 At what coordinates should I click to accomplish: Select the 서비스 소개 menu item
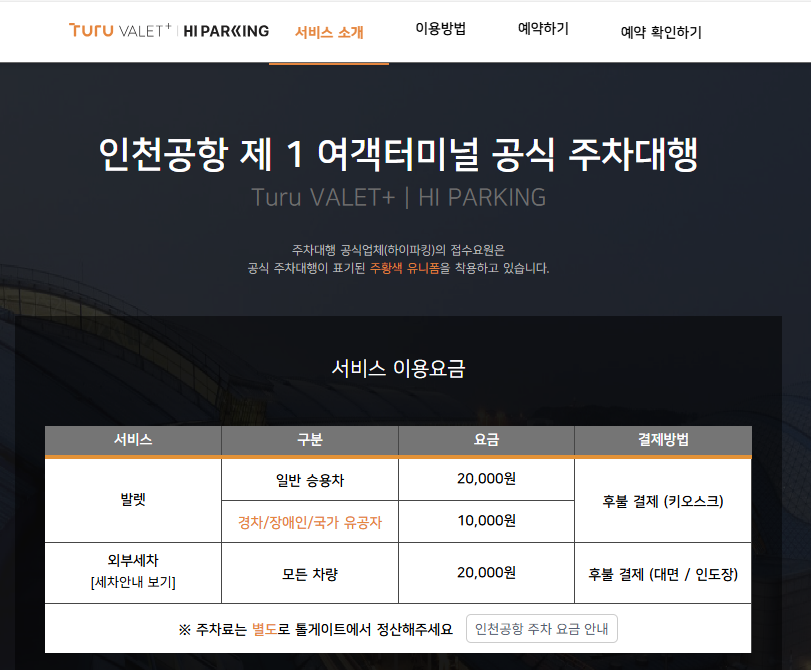coord(328,31)
